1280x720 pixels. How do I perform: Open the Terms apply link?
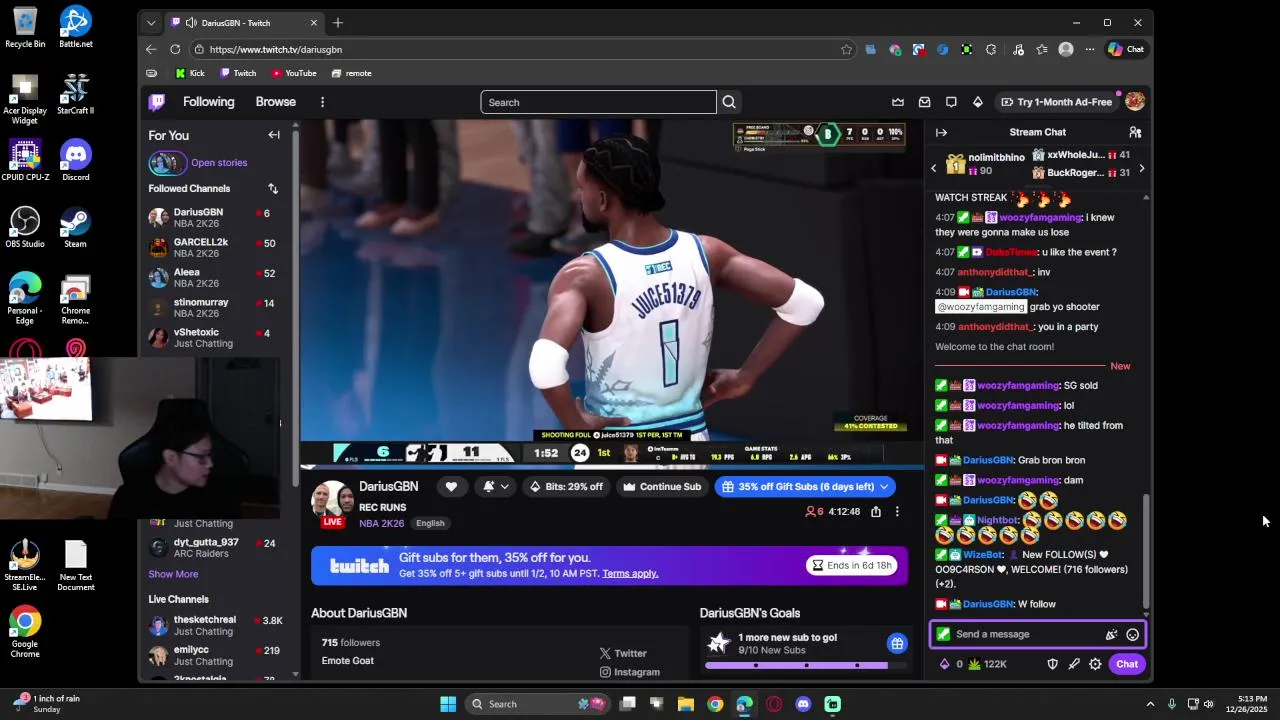click(x=630, y=573)
